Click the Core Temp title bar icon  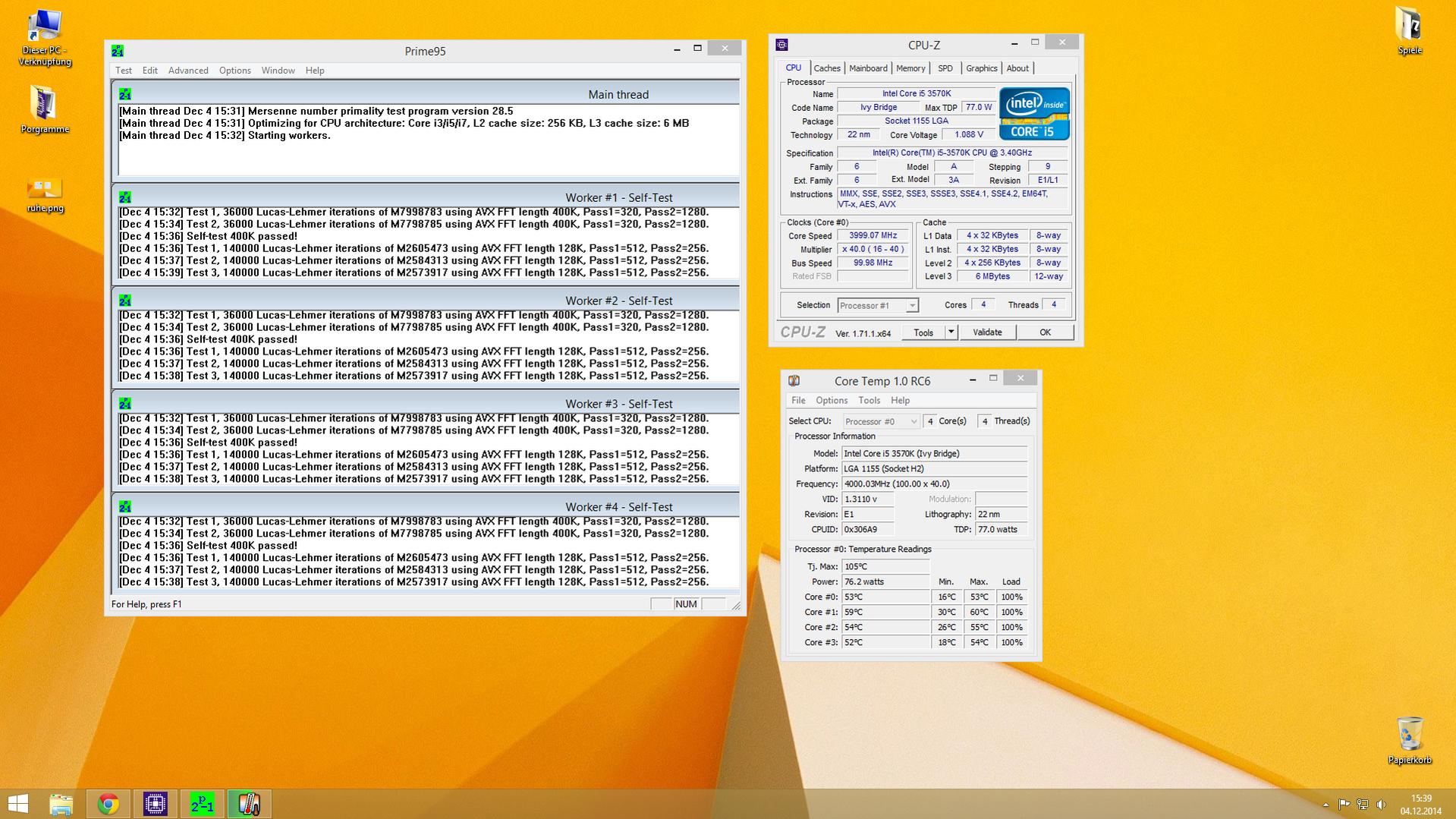[x=794, y=381]
